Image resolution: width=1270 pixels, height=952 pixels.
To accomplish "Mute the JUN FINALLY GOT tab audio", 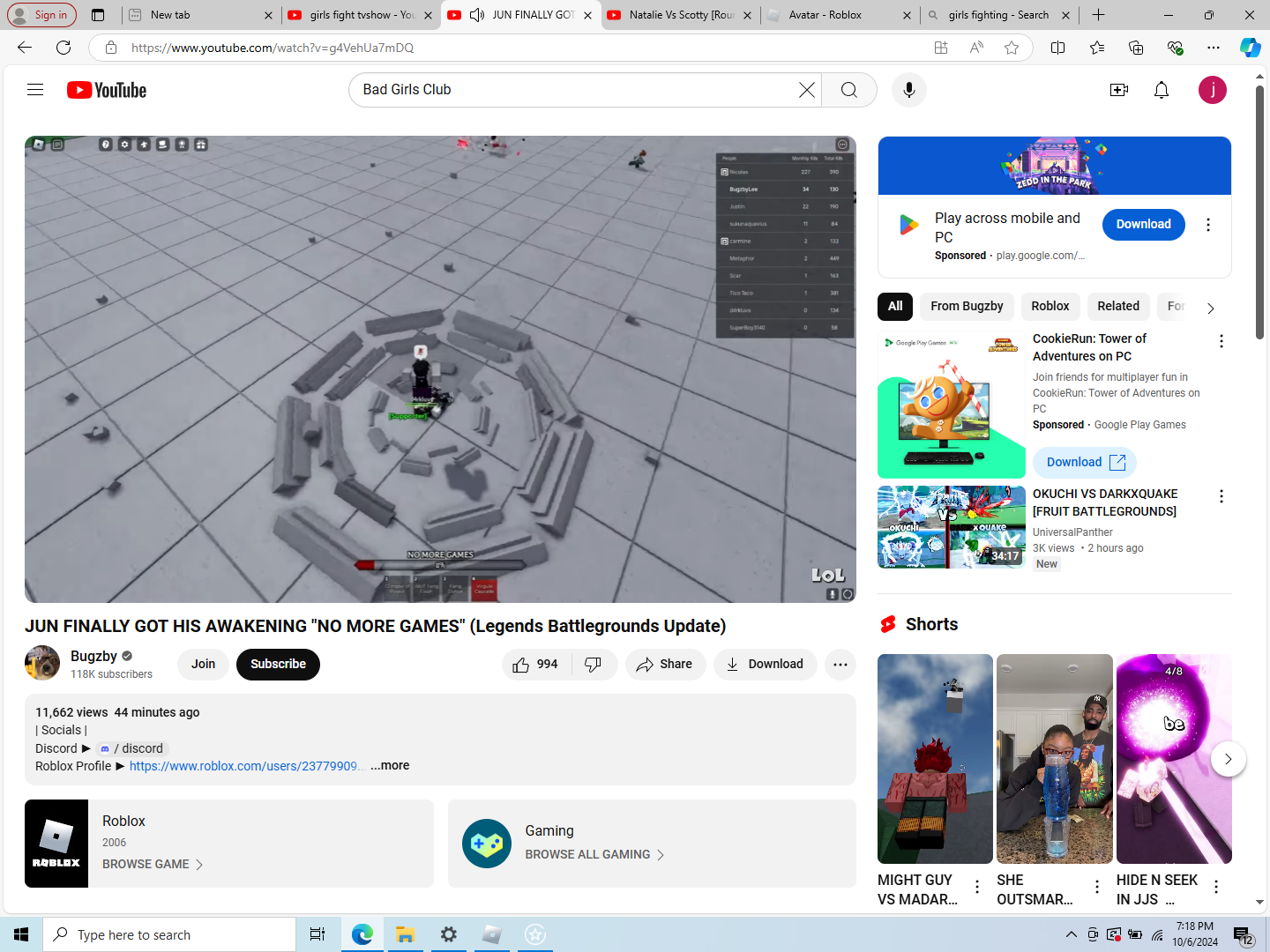I will point(477,15).
